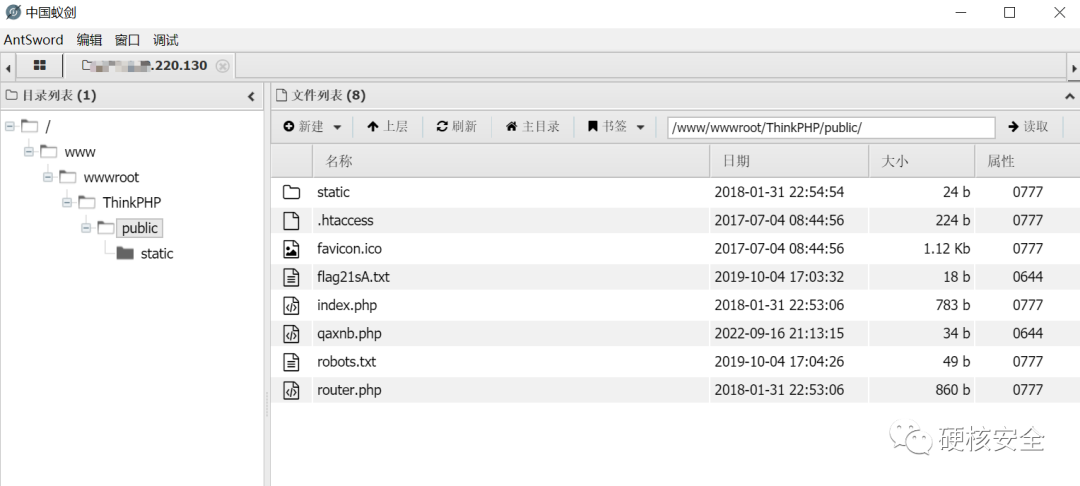Collapse the wwwroot tree node
This screenshot has width=1080, height=486.
tap(48, 177)
